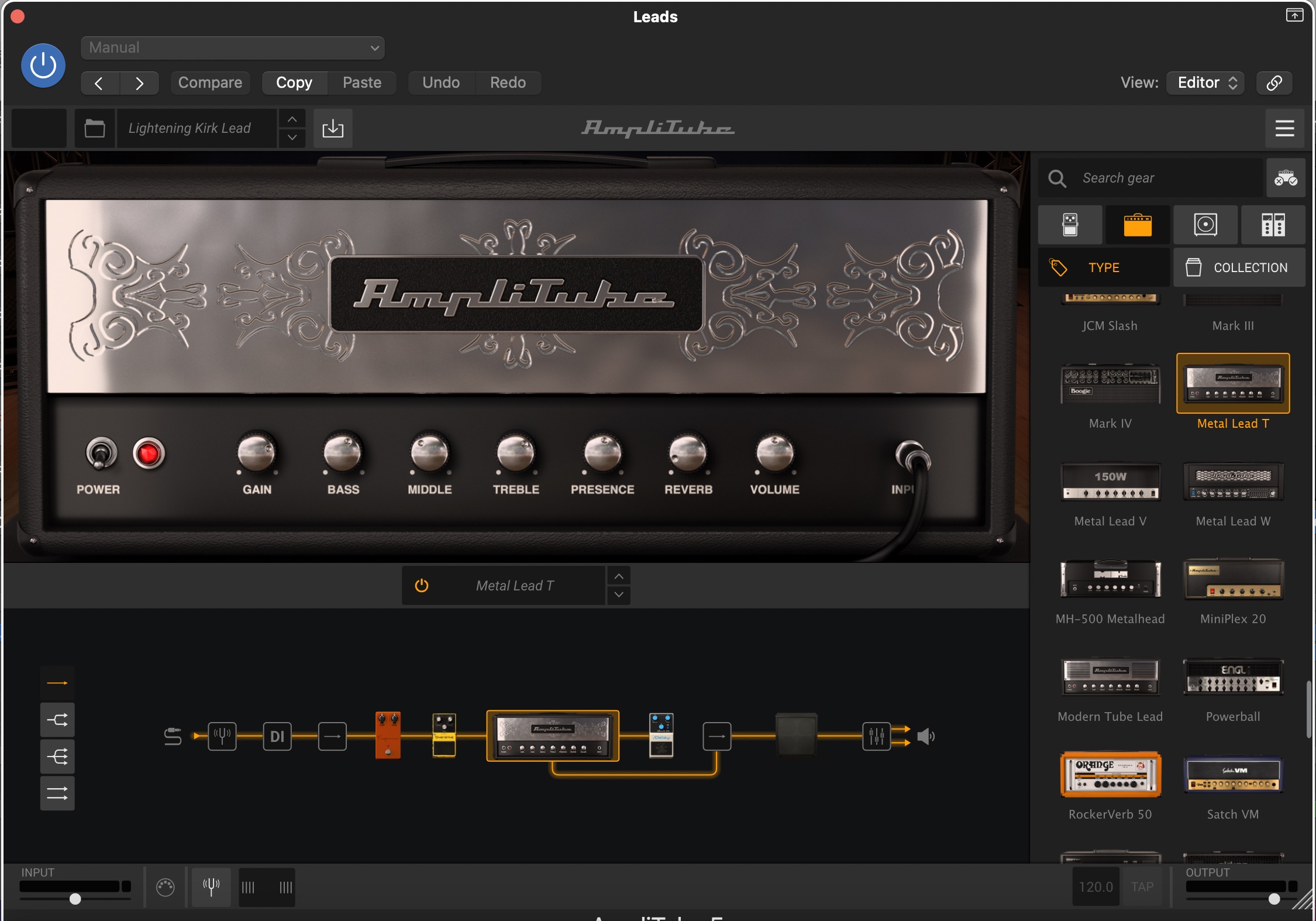Click the OUTPUT level slider handle
The width and height of the screenshot is (1316, 921).
1274,899
